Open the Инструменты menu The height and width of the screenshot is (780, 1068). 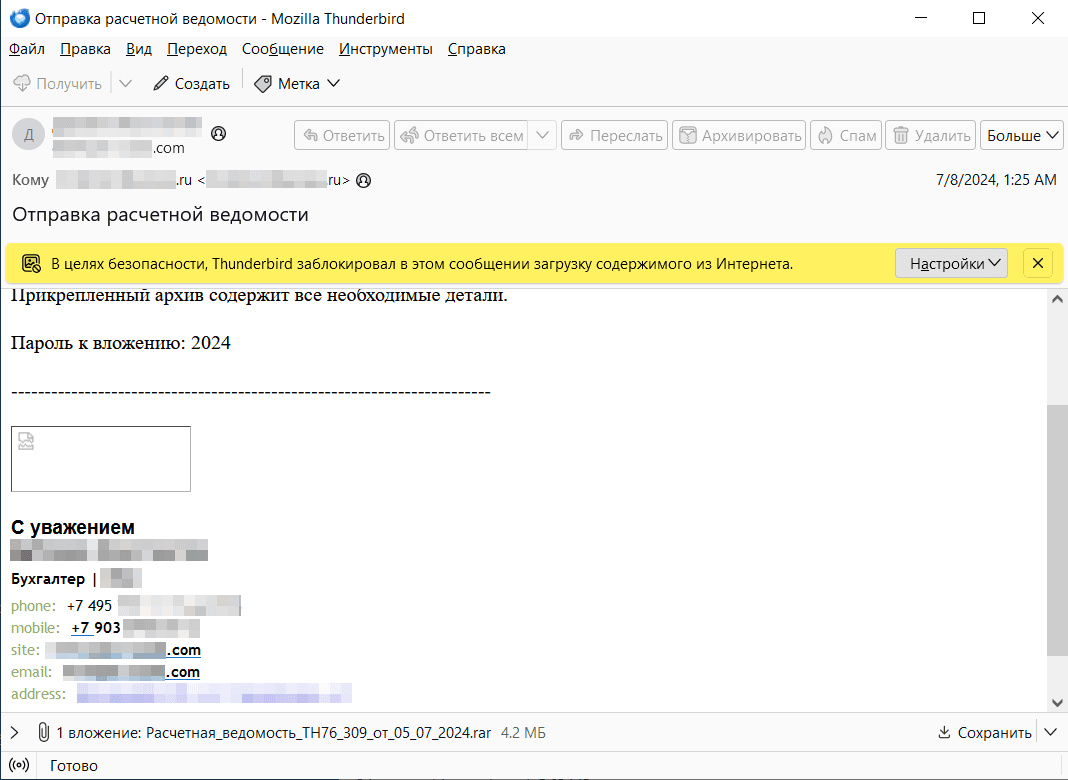385,49
